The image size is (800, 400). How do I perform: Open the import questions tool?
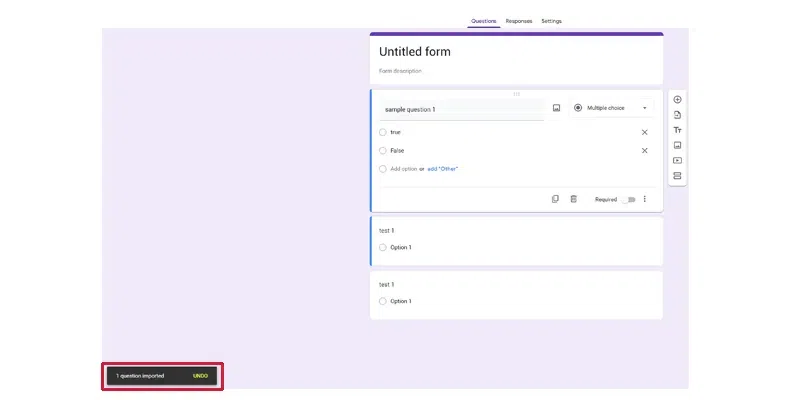tap(677, 115)
